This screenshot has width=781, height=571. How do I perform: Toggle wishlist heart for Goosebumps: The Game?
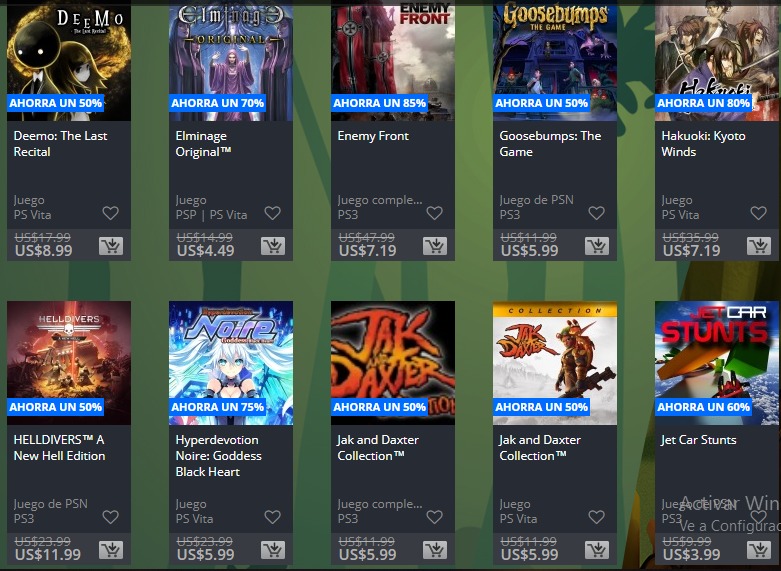(596, 213)
